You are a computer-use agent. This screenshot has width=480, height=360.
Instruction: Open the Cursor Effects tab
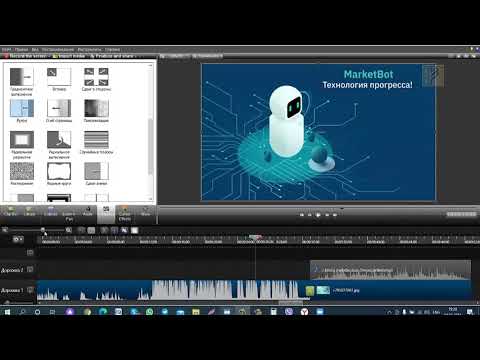click(x=124, y=214)
